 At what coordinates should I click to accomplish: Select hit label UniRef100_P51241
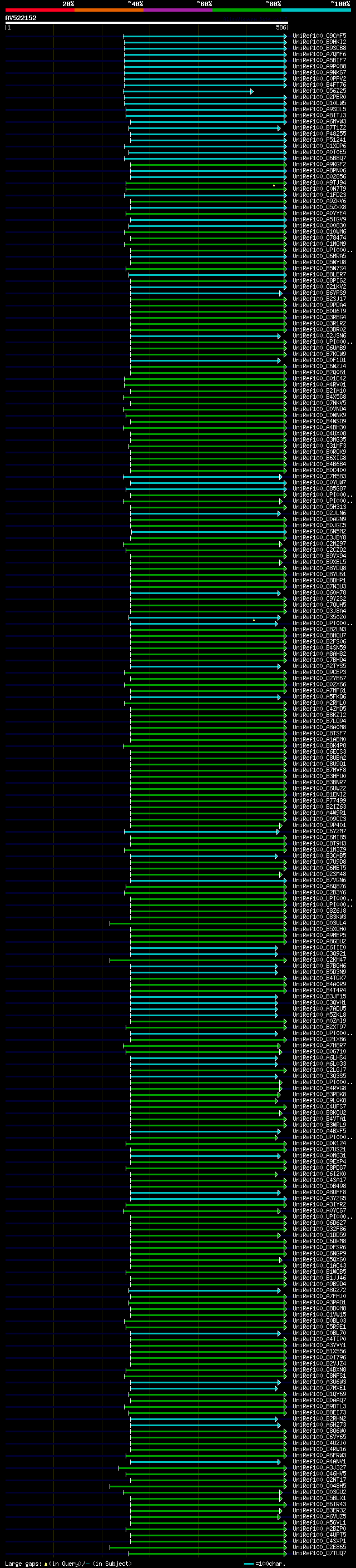(x=319, y=140)
